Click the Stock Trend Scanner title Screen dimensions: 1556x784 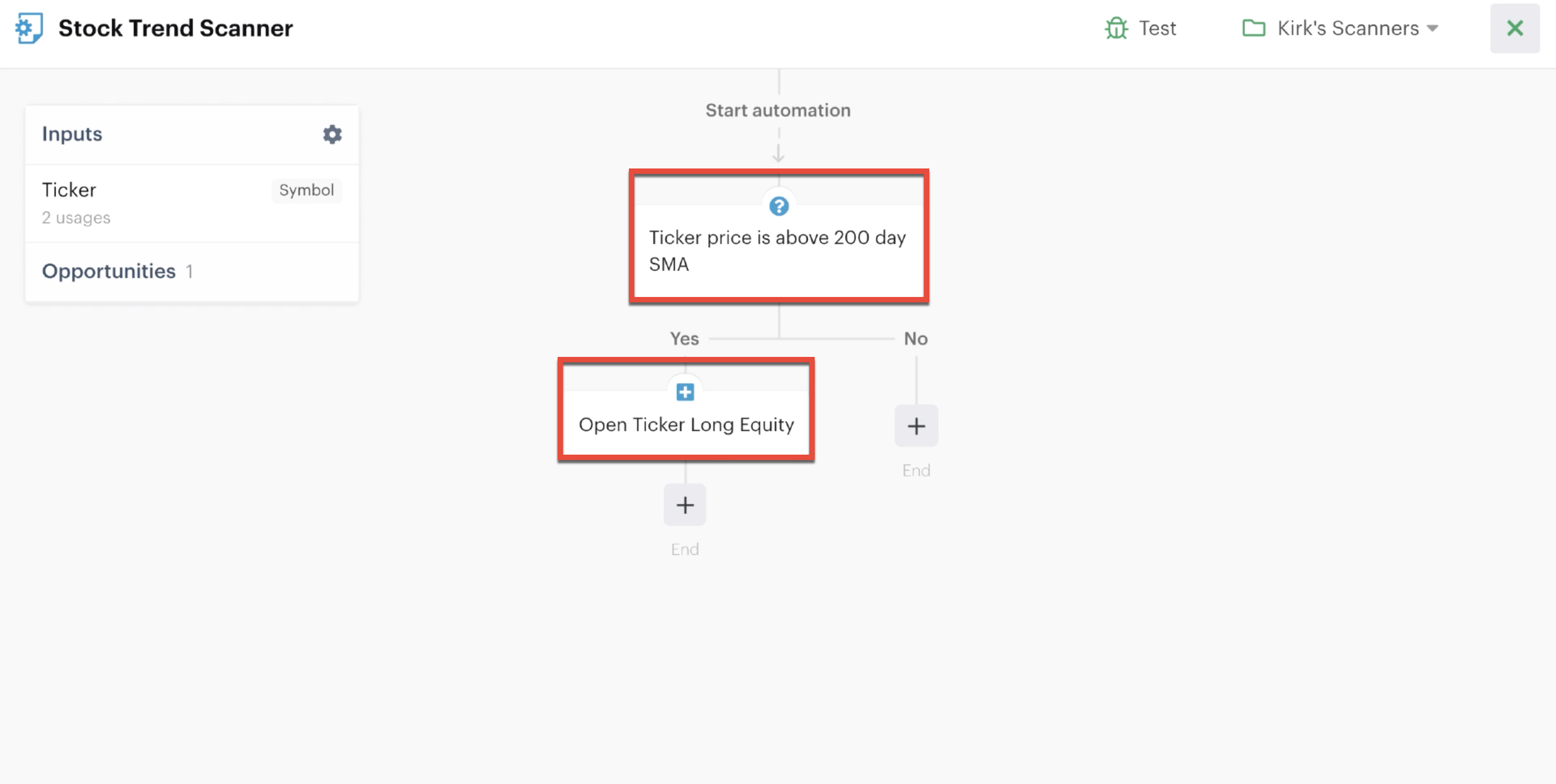[175, 29]
